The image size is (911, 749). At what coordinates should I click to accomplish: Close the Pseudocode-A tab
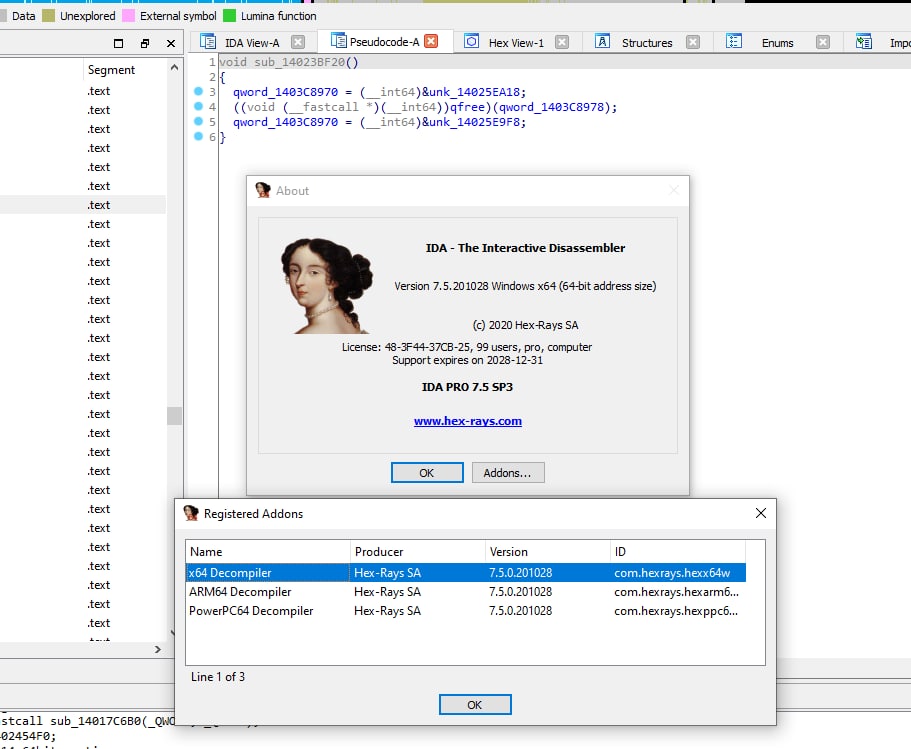(x=431, y=41)
